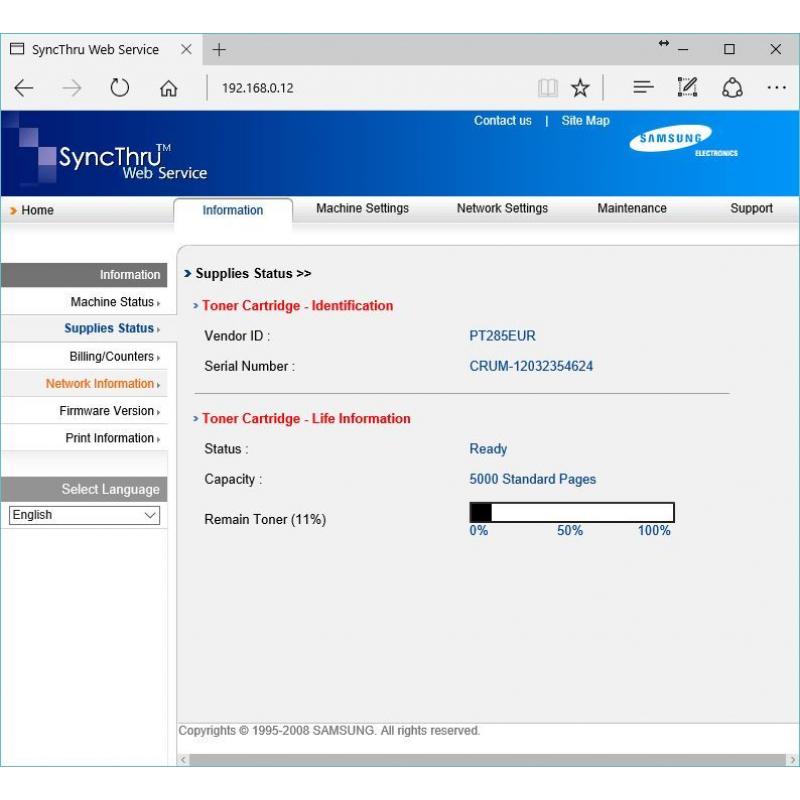The width and height of the screenshot is (800, 800).
Task: Click the Supplies Status >> heading
Action: click(x=253, y=273)
